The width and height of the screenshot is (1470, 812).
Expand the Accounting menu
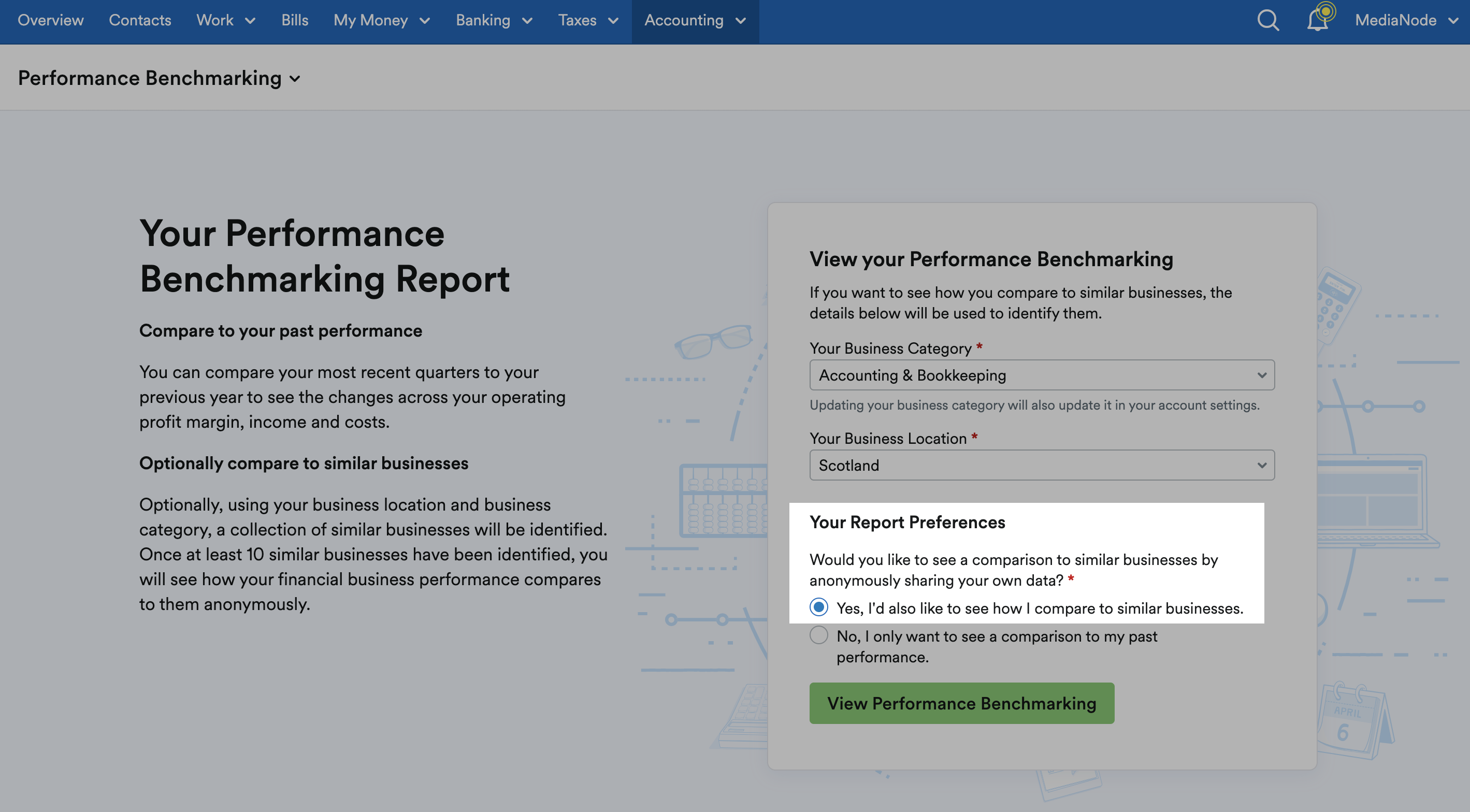[695, 21]
